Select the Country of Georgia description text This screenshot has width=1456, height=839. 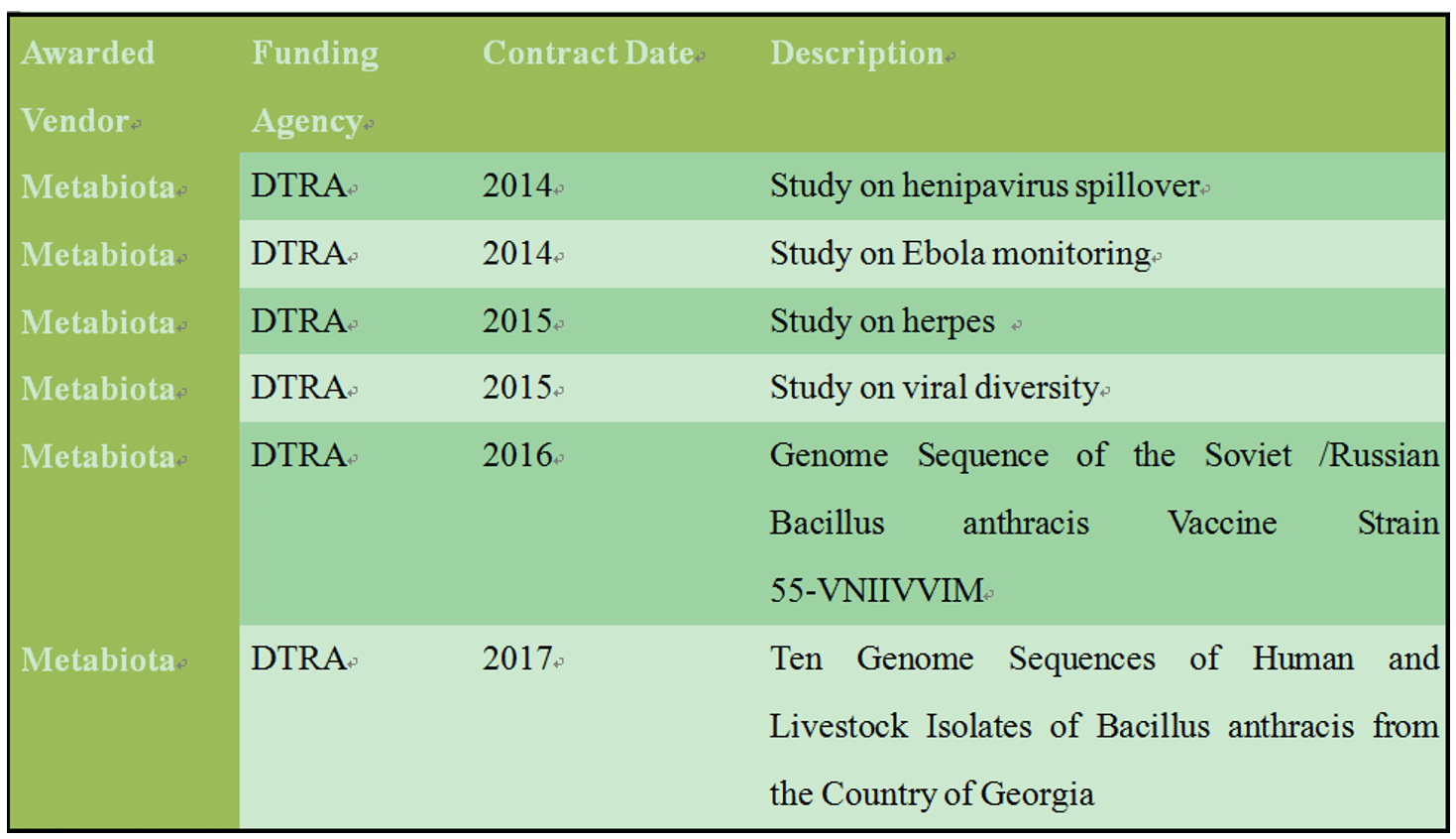point(932,793)
